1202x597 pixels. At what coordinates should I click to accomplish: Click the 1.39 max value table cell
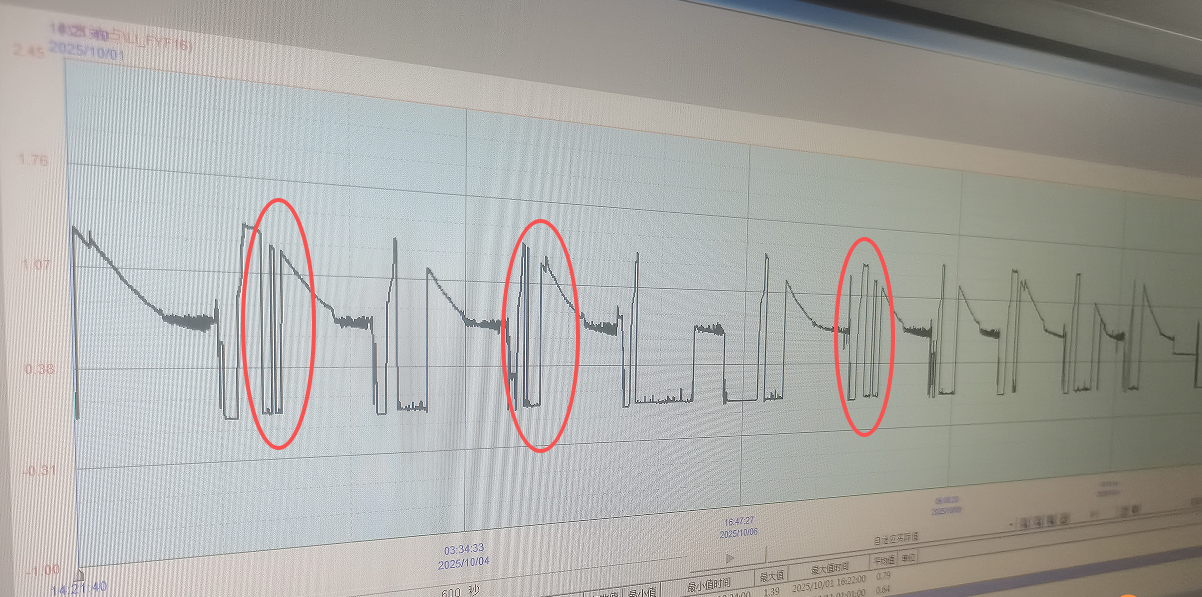tap(770, 592)
